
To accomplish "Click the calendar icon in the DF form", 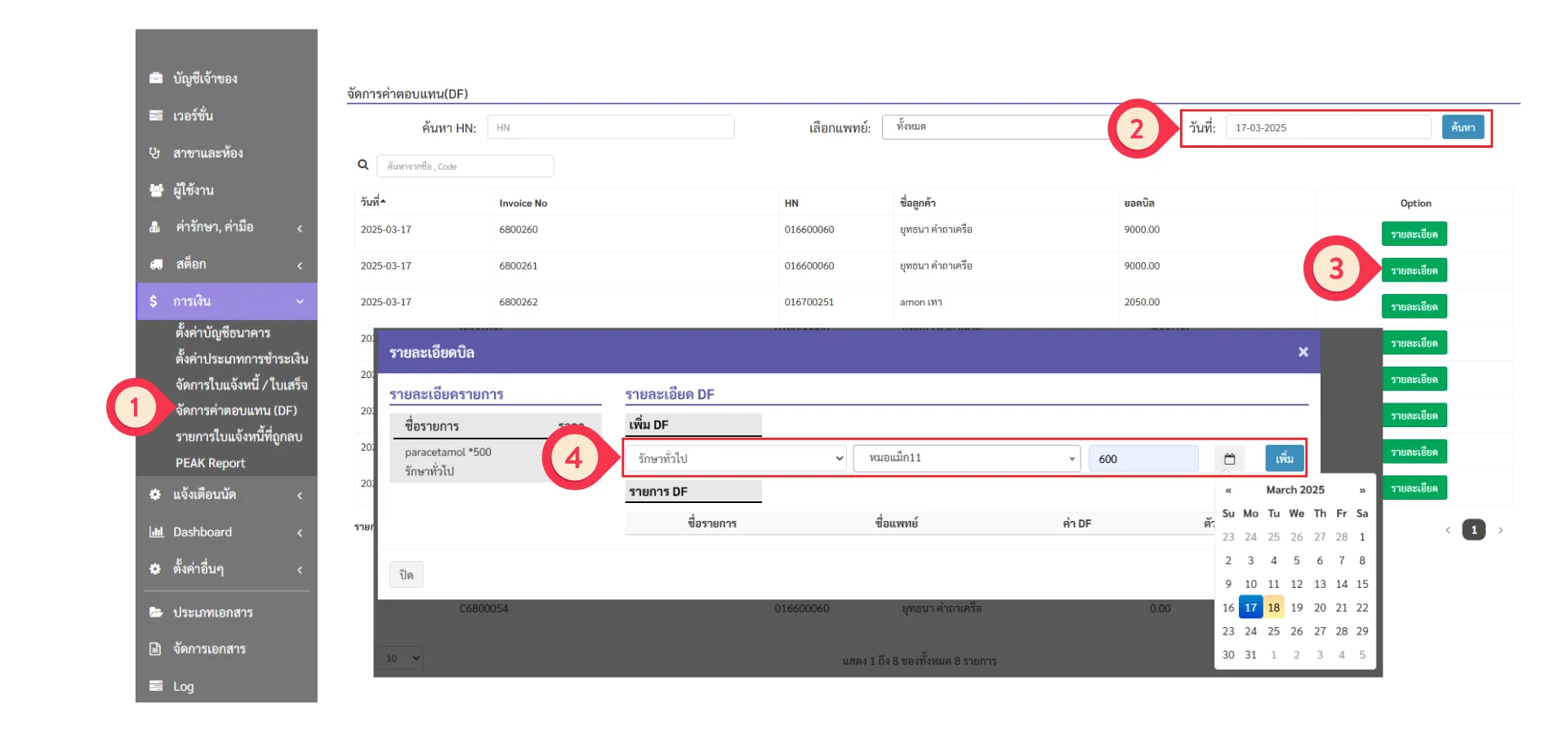I will pyautogui.click(x=1229, y=459).
